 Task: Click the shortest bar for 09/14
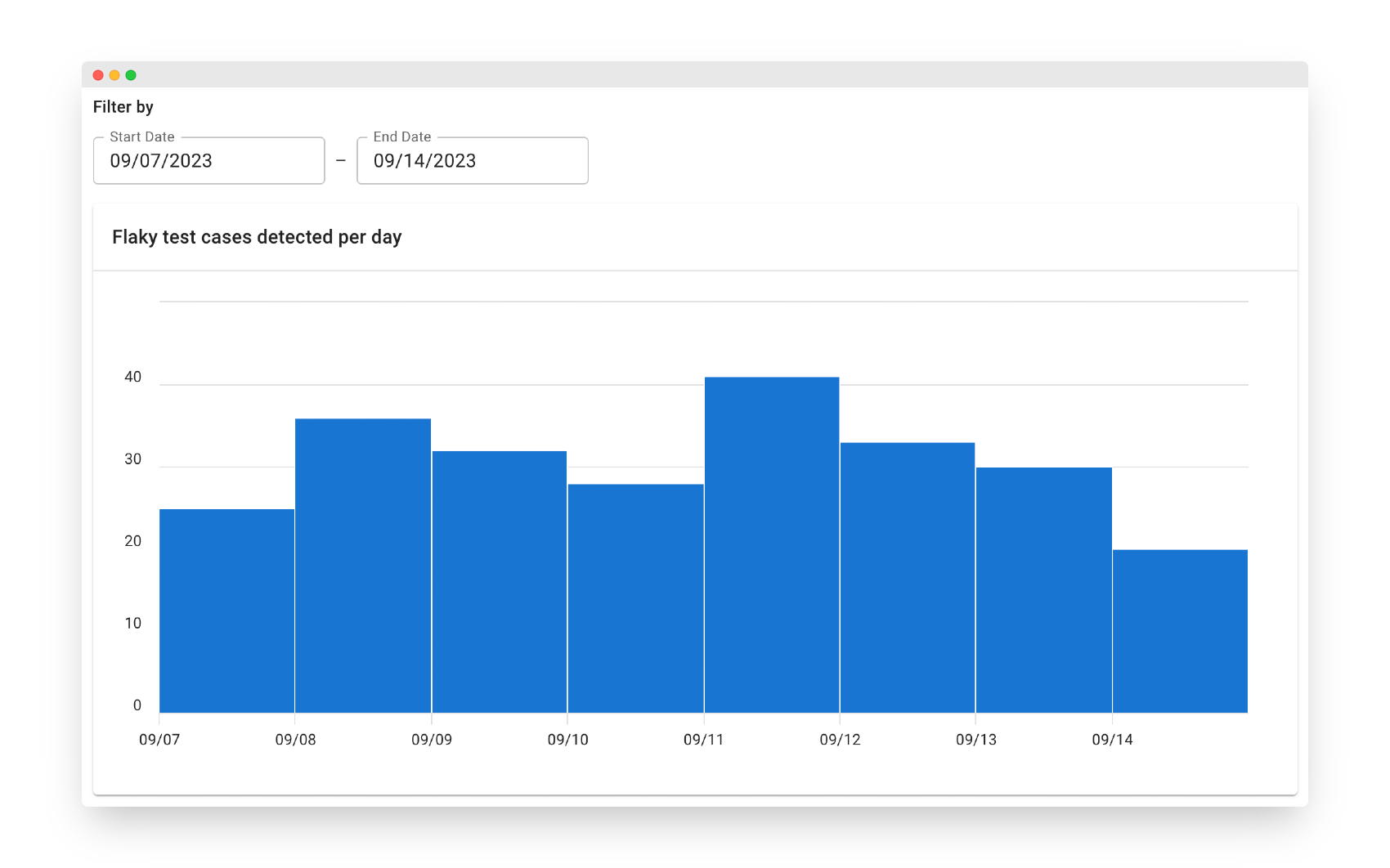point(1180,631)
